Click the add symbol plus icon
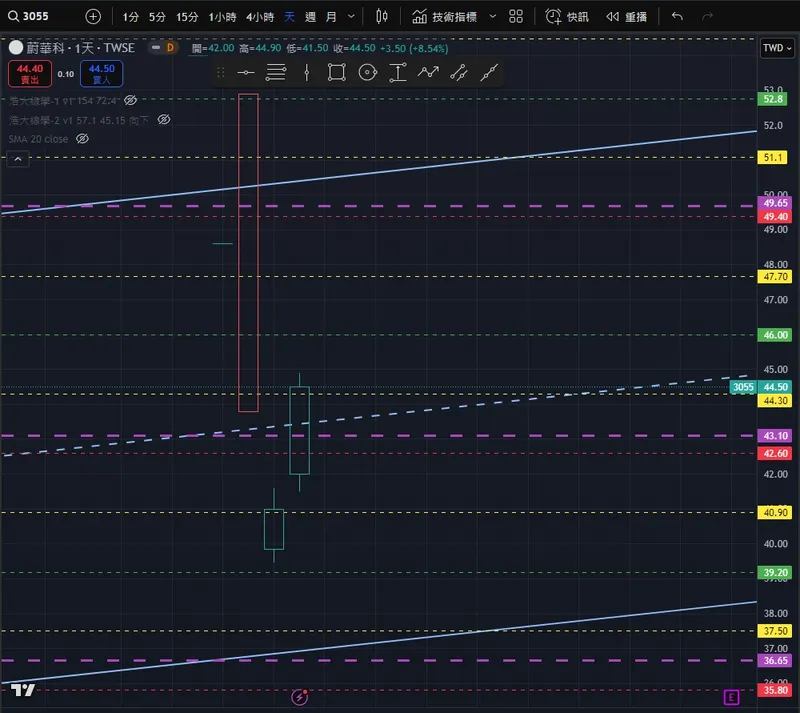 93,17
